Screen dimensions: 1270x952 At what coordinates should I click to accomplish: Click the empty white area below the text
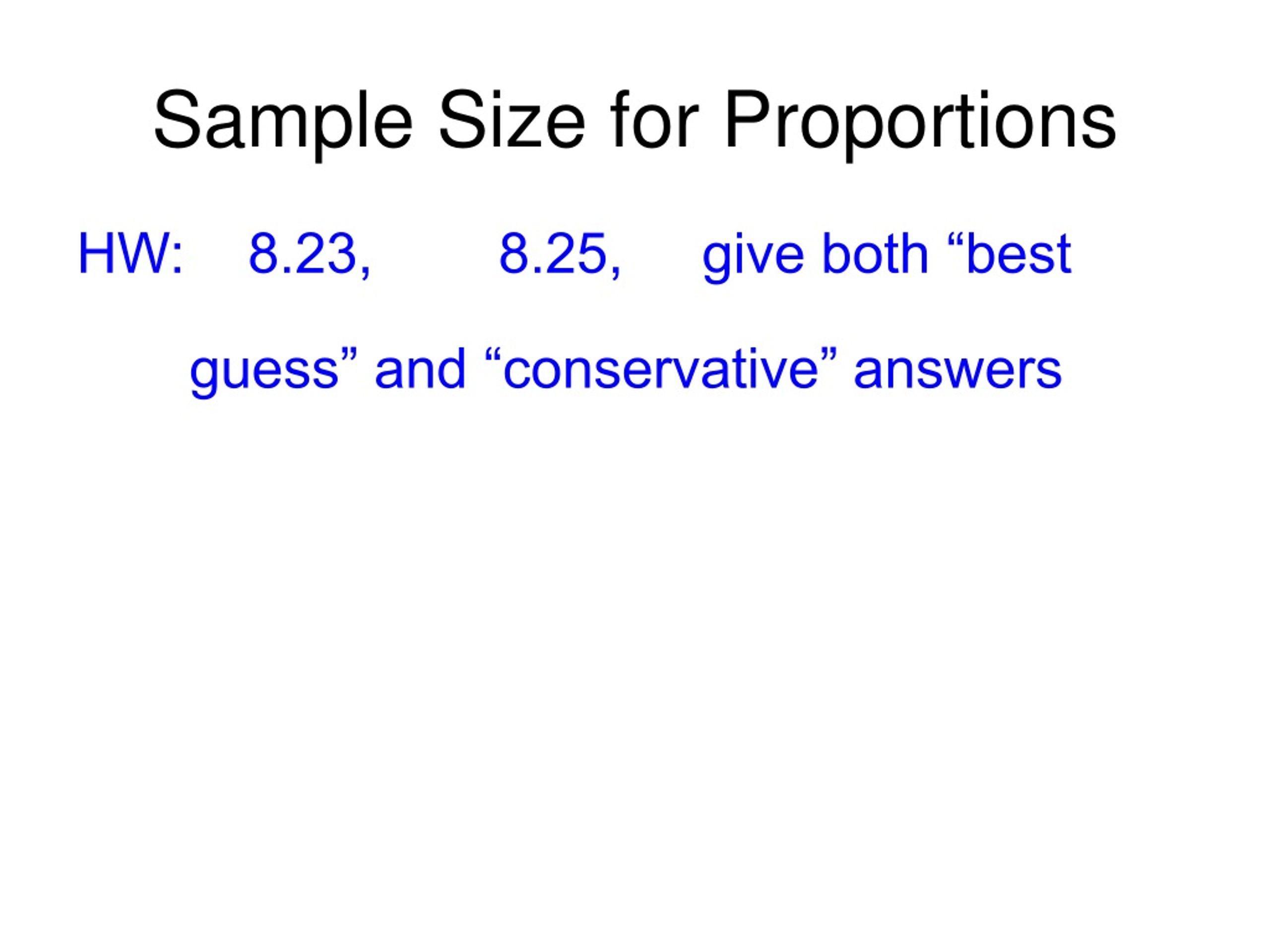coord(635,660)
